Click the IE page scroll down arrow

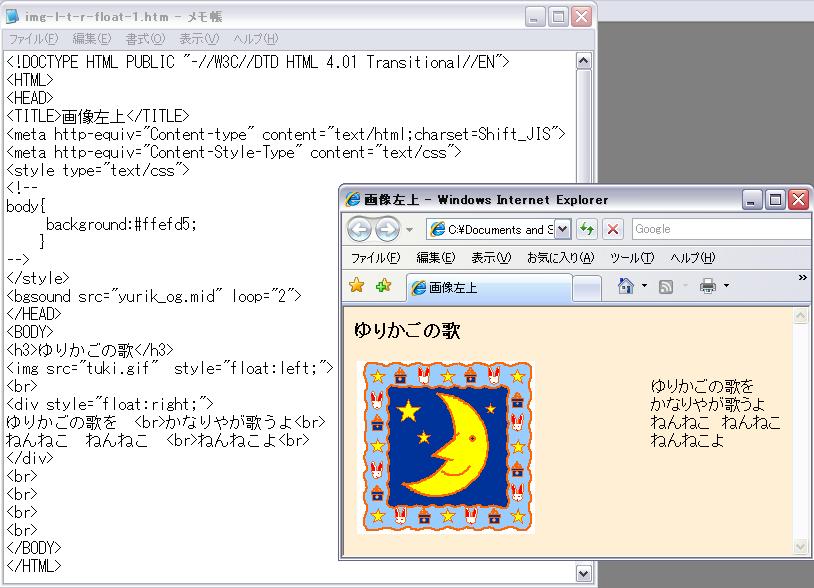(x=801, y=546)
